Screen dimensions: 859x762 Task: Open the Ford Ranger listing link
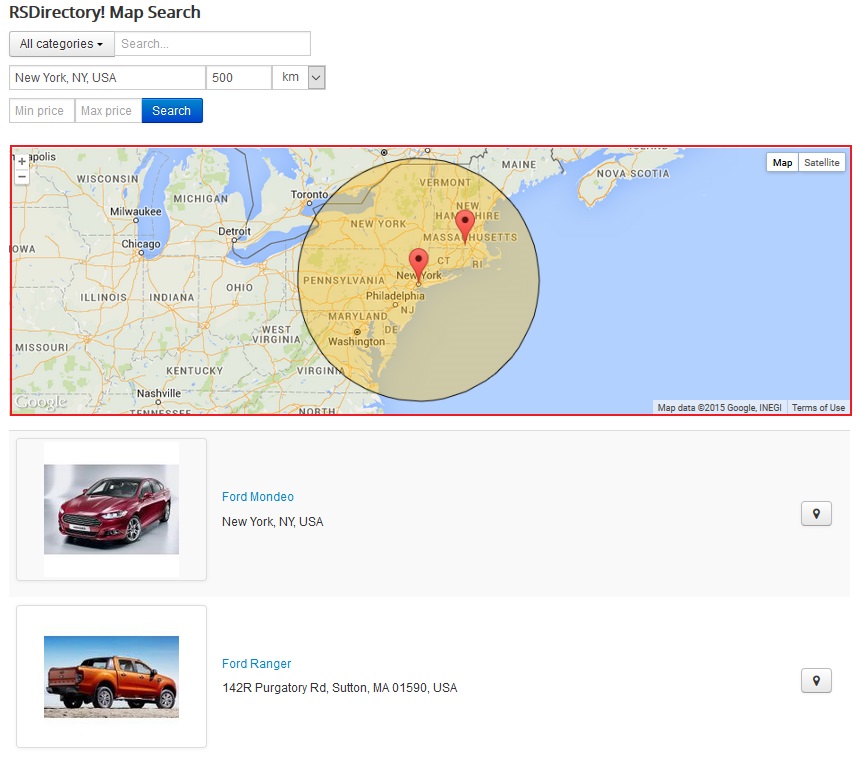pos(256,664)
